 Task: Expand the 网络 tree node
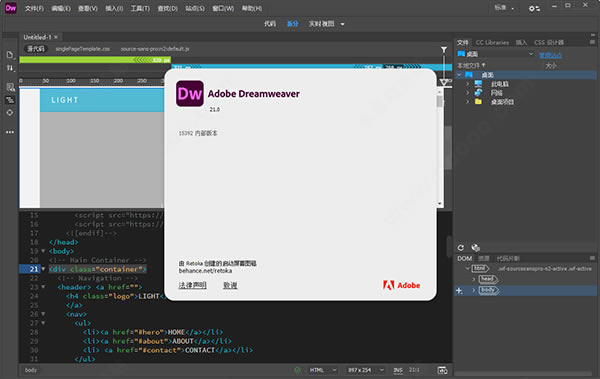[x=467, y=93]
